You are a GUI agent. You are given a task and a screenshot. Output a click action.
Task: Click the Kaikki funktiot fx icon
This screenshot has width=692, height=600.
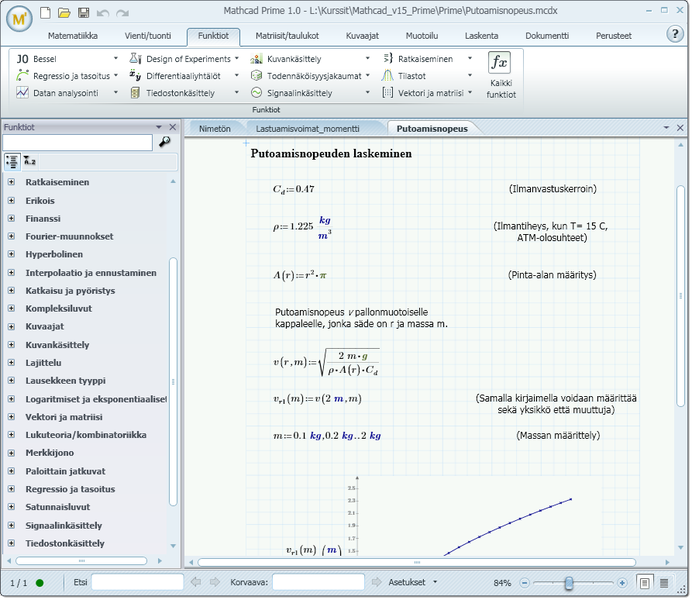coord(497,62)
